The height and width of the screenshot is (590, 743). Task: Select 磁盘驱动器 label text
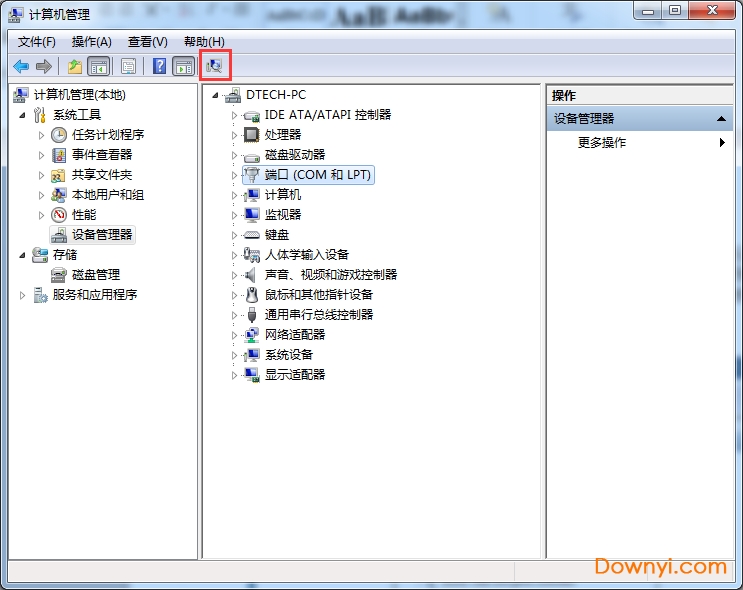coord(295,155)
